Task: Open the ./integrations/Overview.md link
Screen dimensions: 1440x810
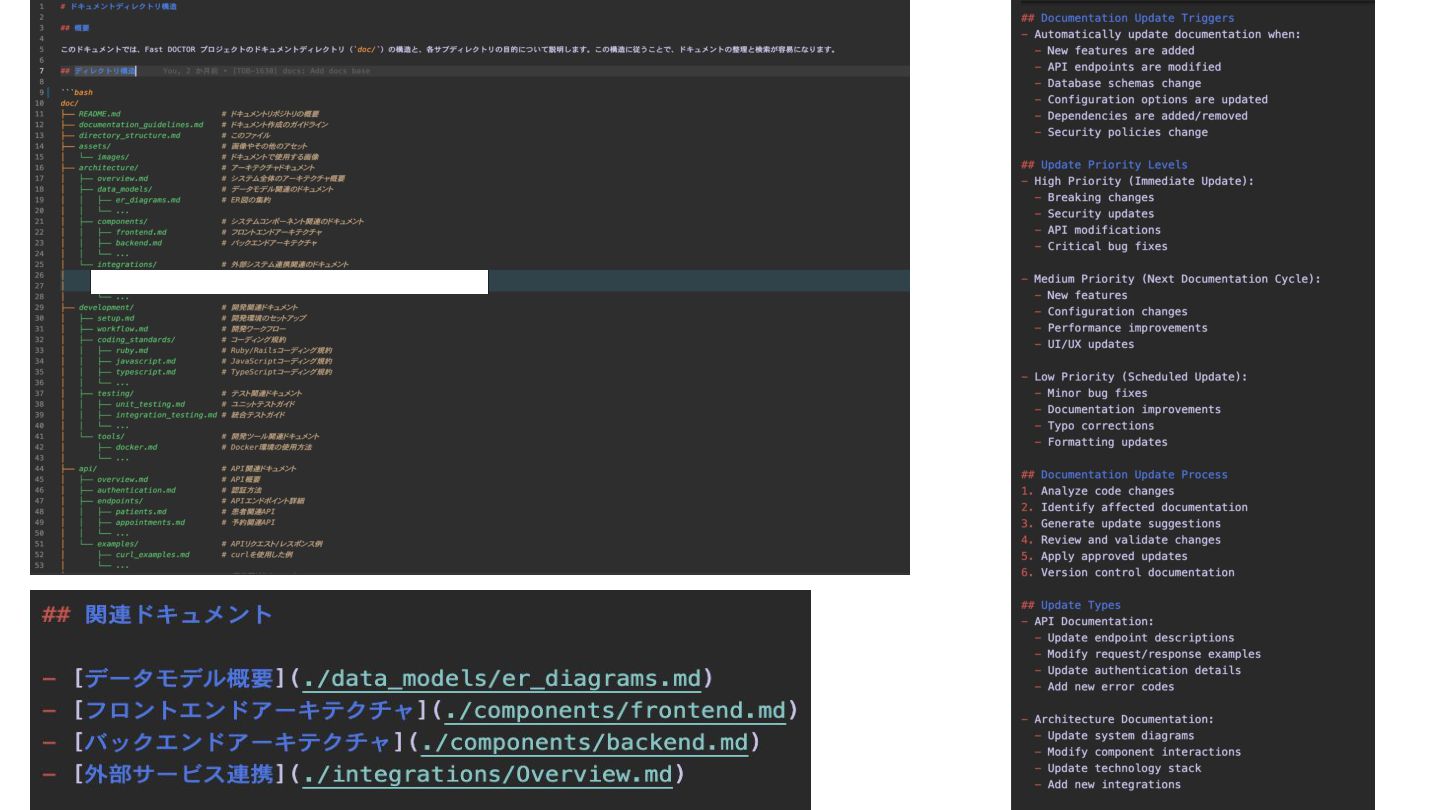Action: pos(487,775)
